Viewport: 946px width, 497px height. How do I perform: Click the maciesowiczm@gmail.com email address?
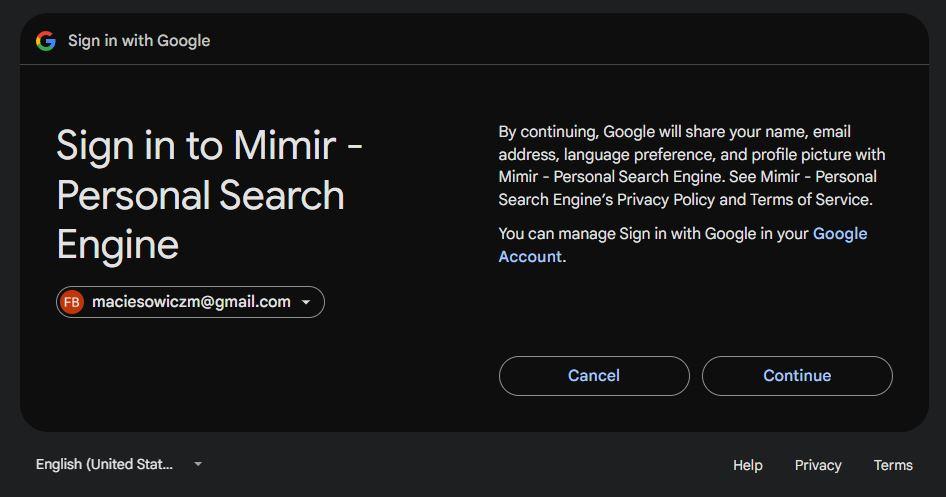click(x=191, y=302)
